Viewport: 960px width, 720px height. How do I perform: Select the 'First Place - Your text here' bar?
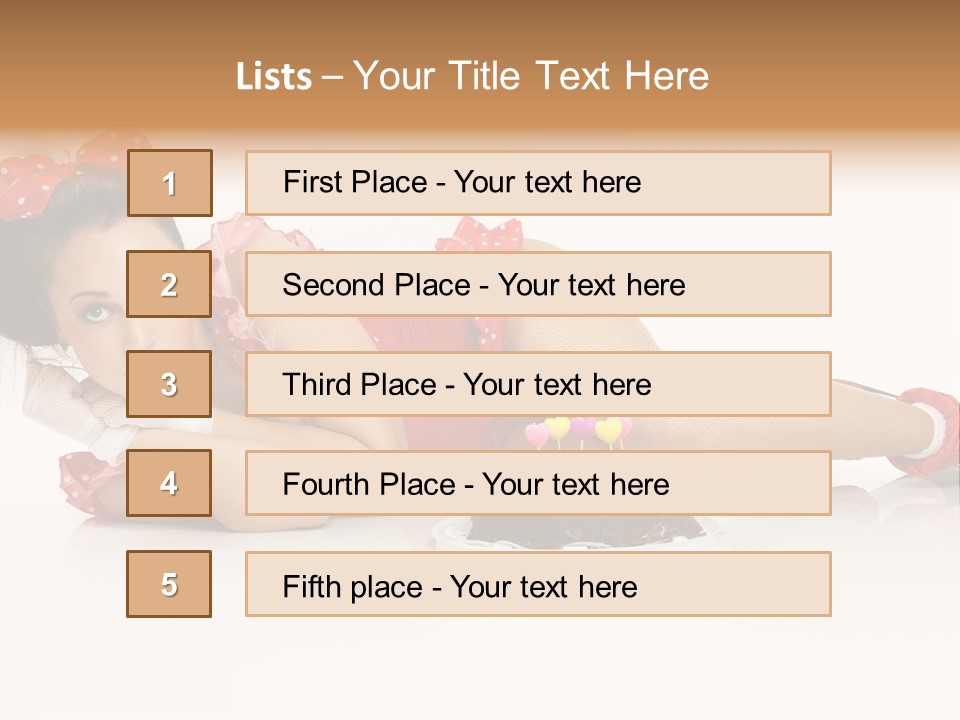point(538,183)
